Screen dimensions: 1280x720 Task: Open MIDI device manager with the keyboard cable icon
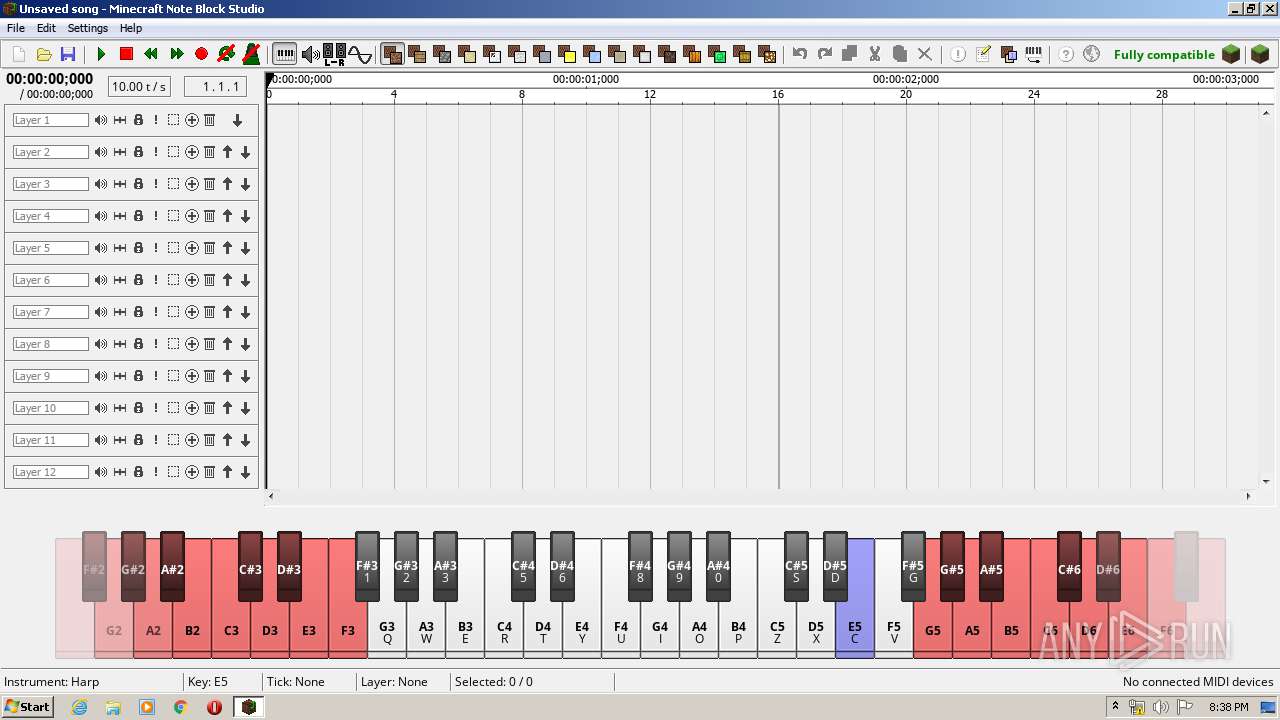[x=1033, y=54]
